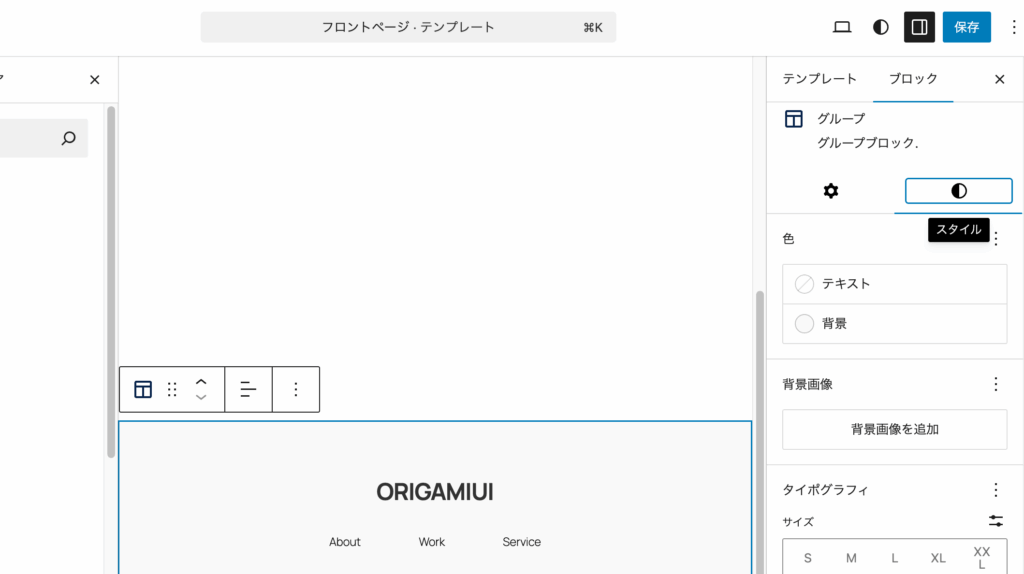Screen dimensions: 1024x574
Task: Open the device preview laptop icon
Action: pyautogui.click(x=842, y=27)
